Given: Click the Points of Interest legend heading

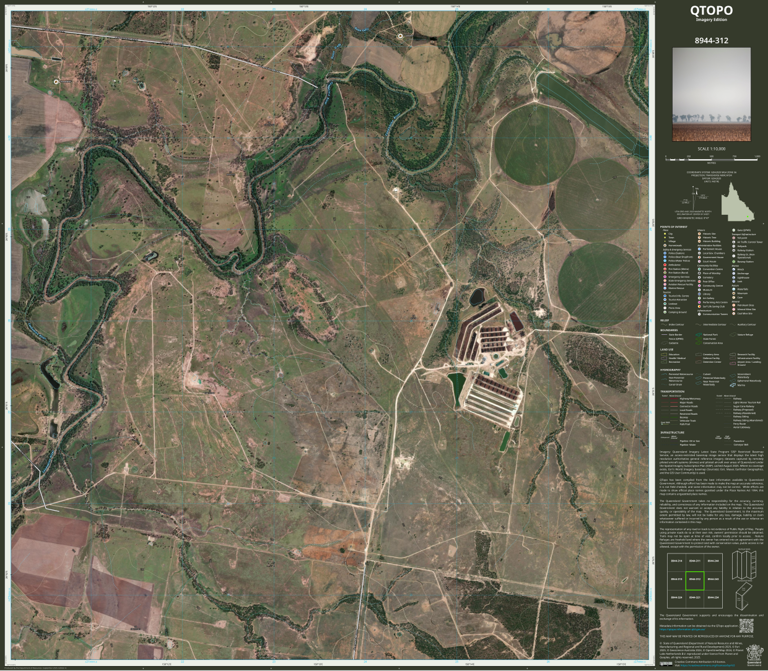Looking at the screenshot, I should click(673, 227).
